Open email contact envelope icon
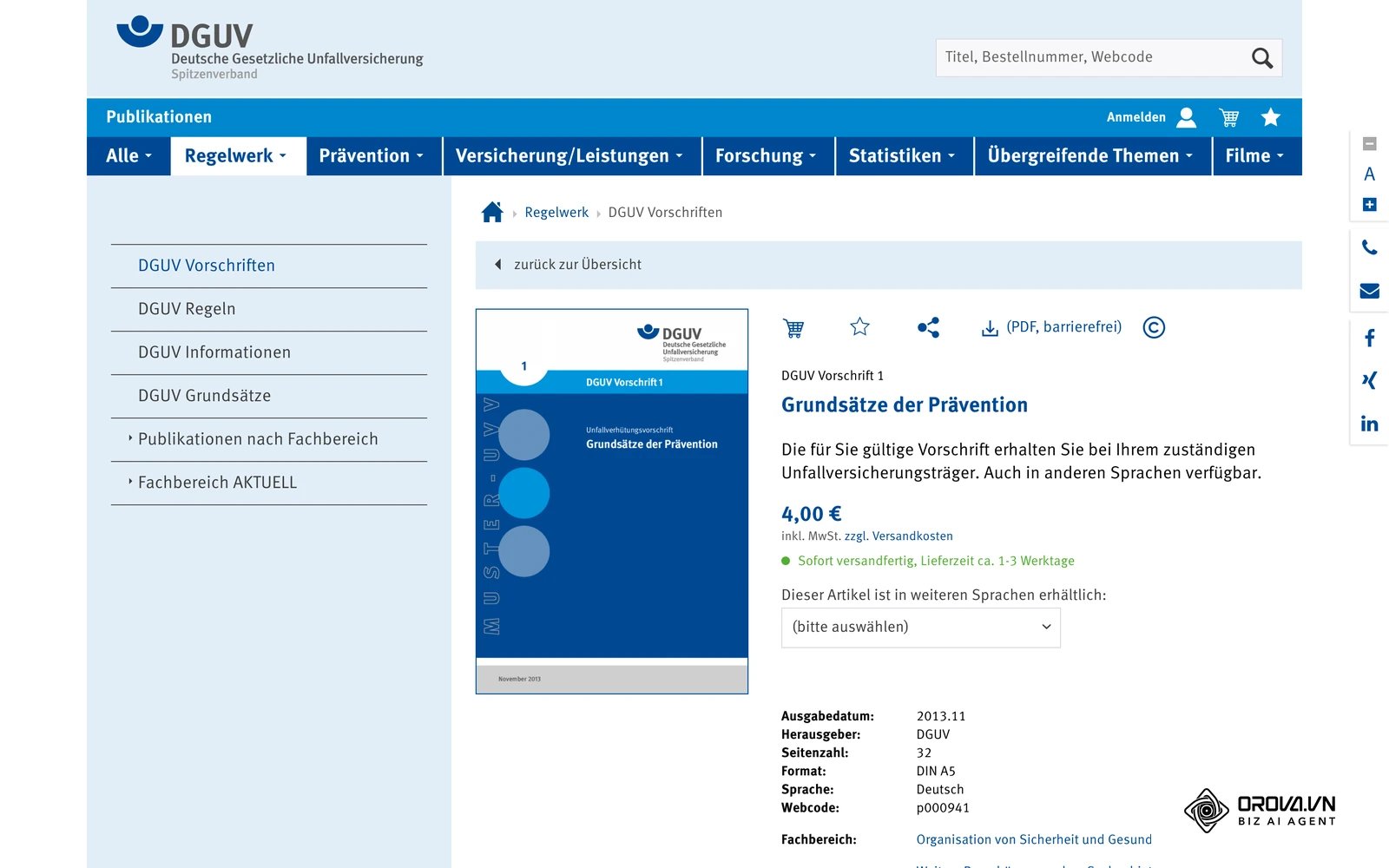Viewport: 1389px width, 868px height. tap(1370, 291)
